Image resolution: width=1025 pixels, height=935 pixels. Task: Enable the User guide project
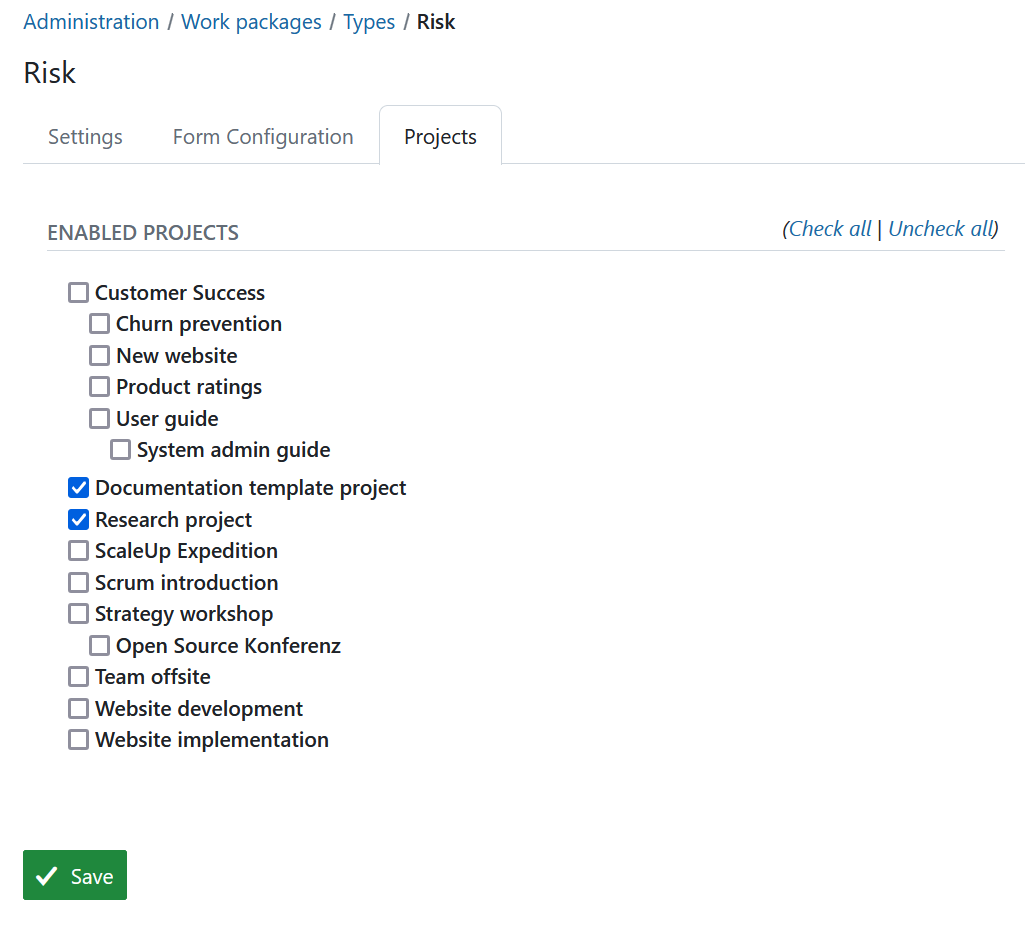pyautogui.click(x=99, y=418)
